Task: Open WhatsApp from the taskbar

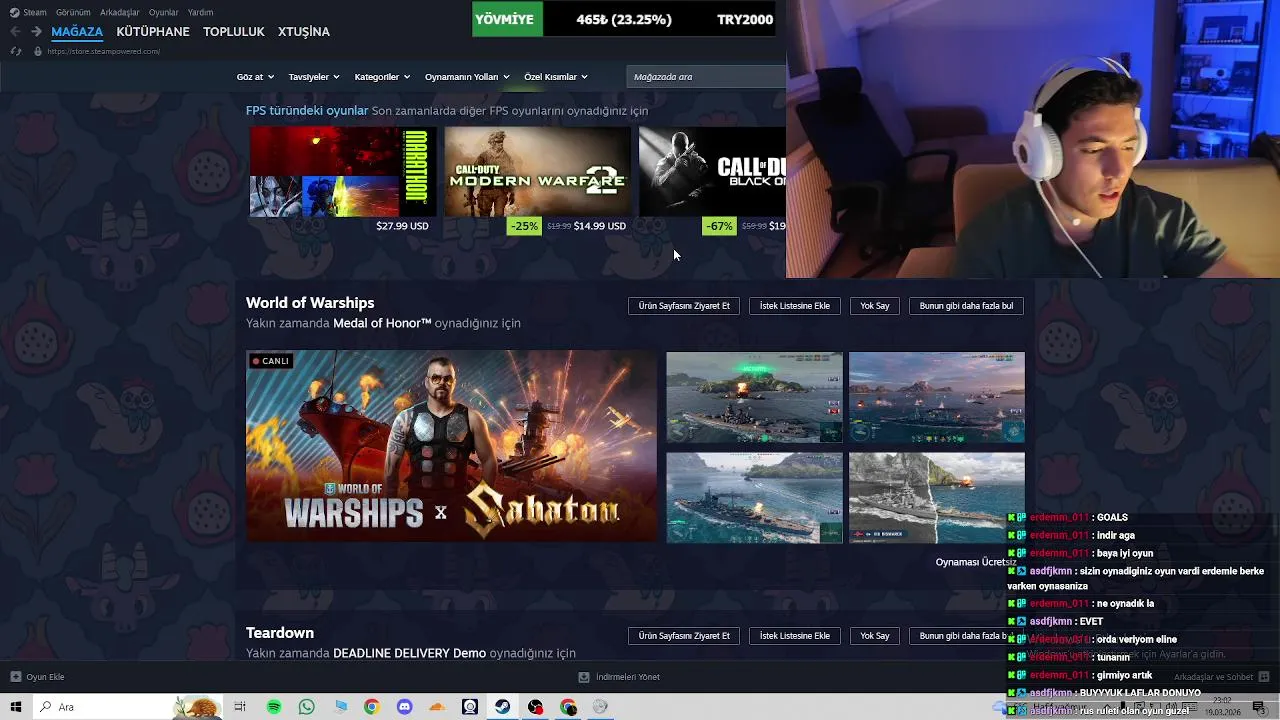Action: 307,707
